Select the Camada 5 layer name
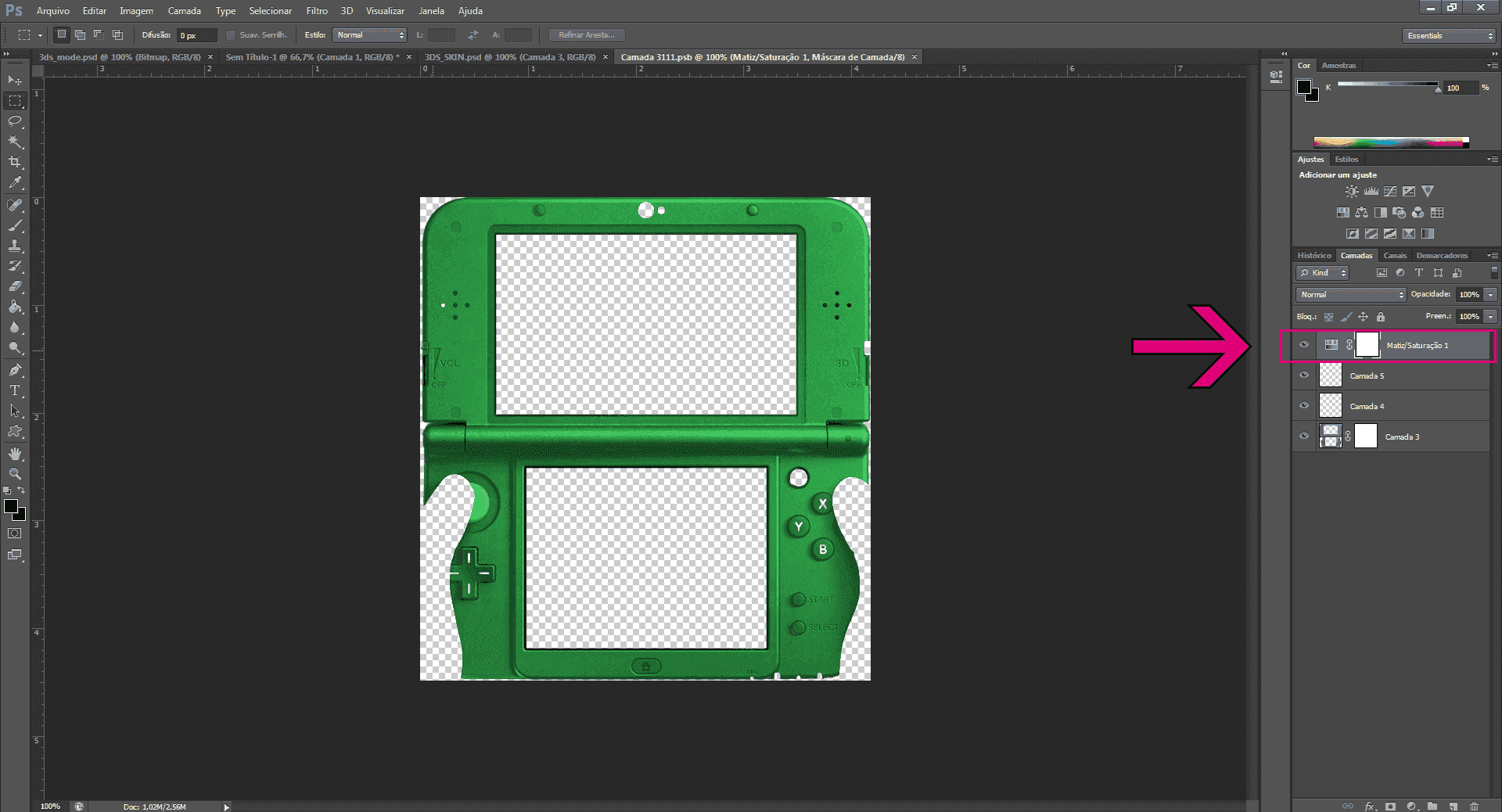Screen dimensions: 1502x812 tap(1367, 376)
